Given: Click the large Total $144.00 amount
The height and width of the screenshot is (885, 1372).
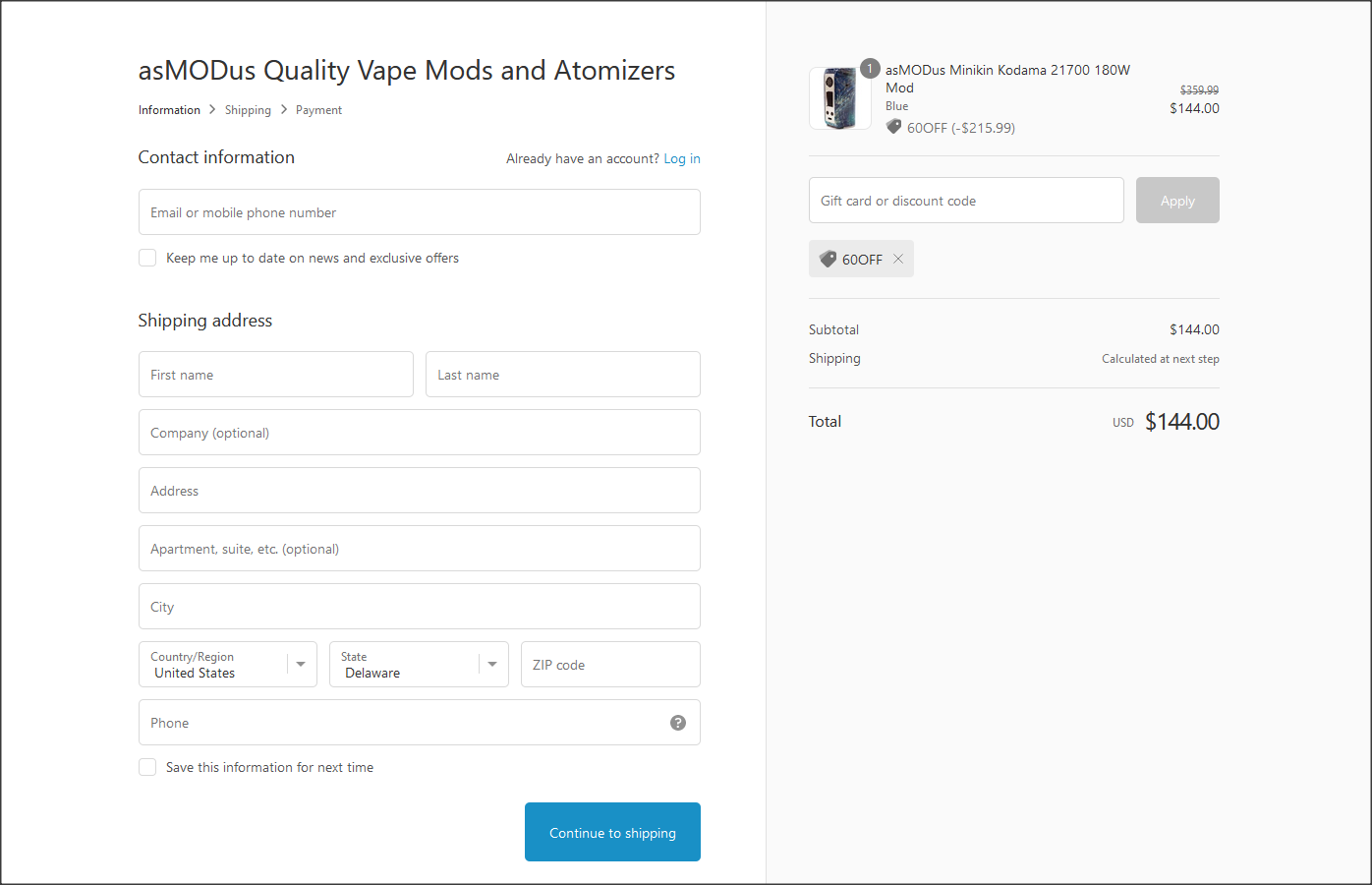Looking at the screenshot, I should click(1182, 422).
